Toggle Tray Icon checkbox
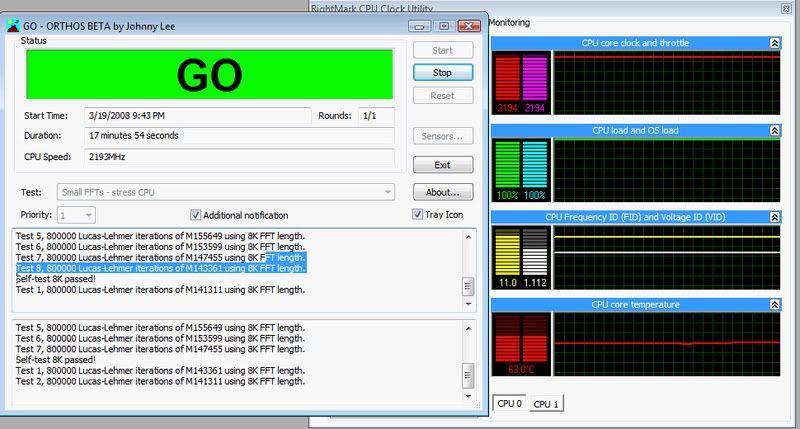 (417, 214)
